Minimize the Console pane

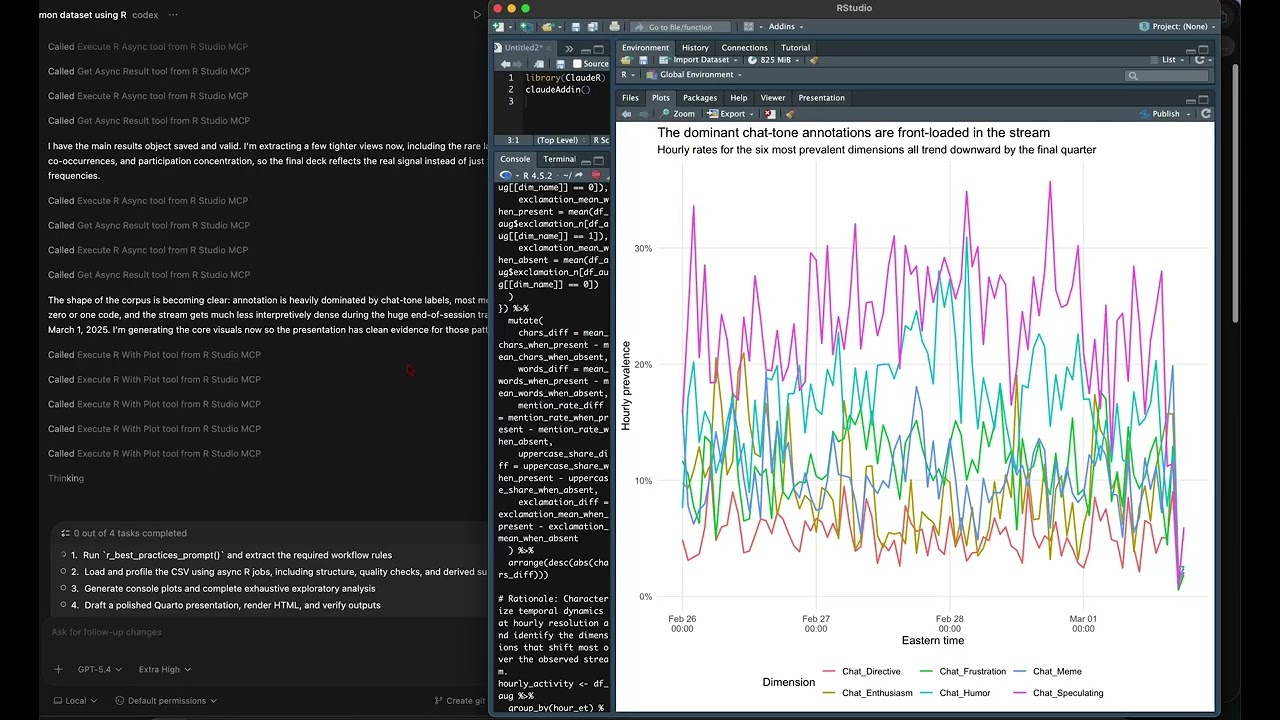(586, 163)
